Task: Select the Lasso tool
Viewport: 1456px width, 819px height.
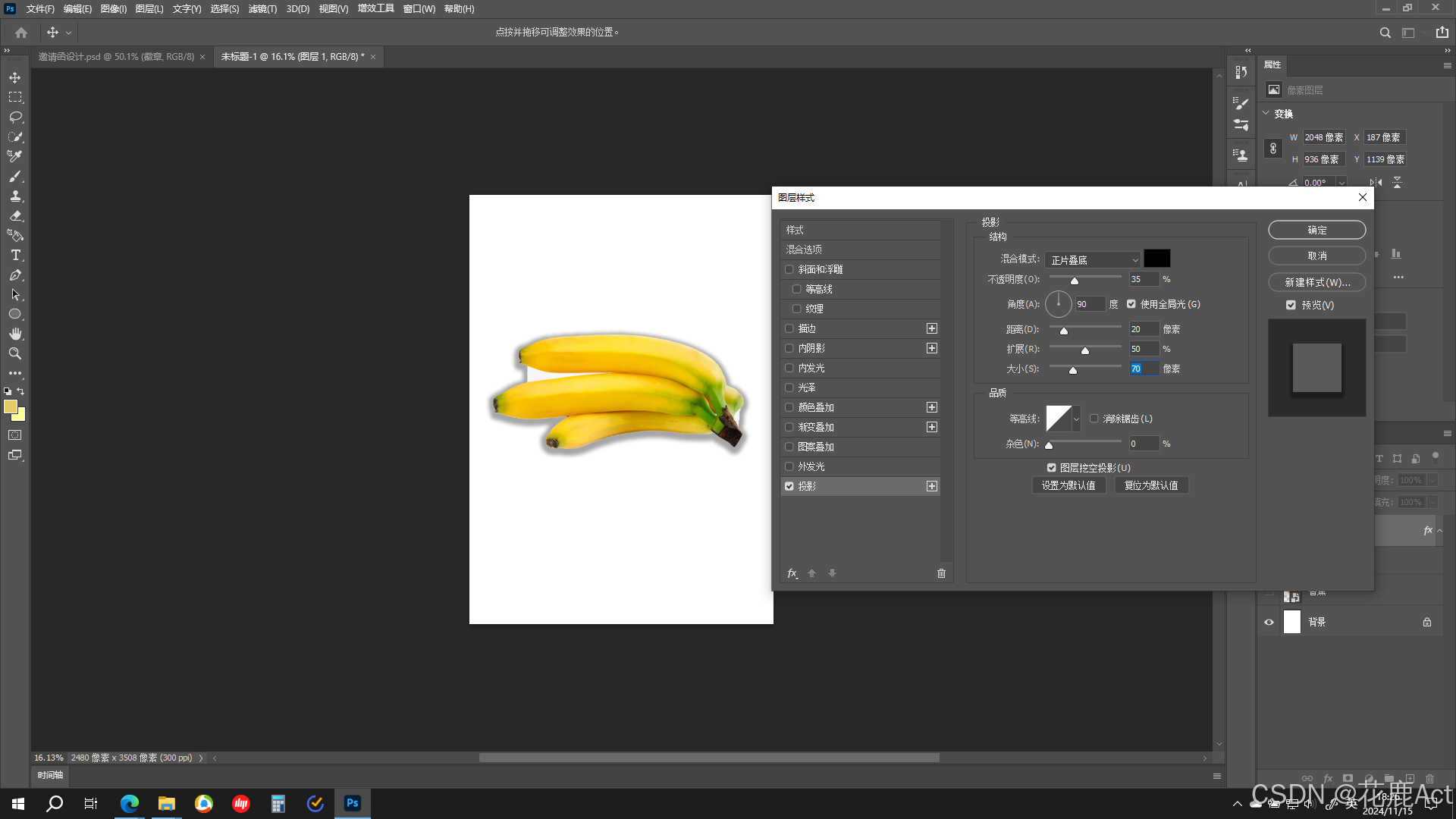Action: point(15,117)
